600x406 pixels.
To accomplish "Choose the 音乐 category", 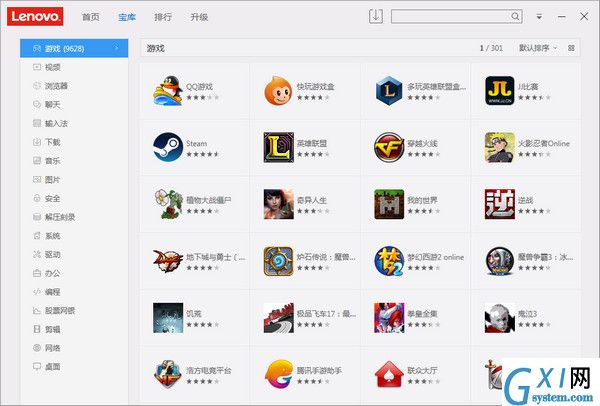I will (x=74, y=161).
